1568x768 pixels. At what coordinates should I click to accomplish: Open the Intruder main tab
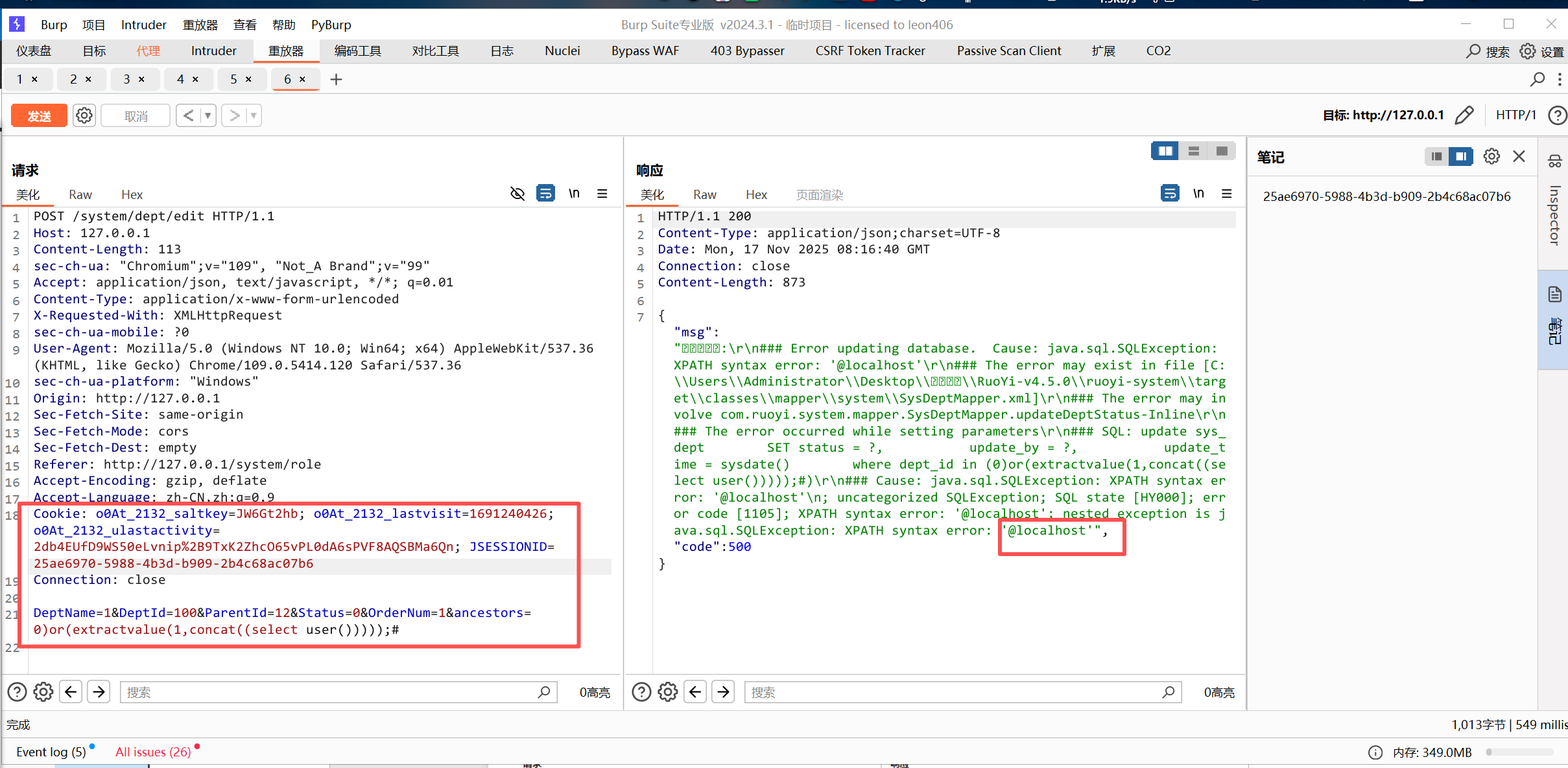(213, 51)
